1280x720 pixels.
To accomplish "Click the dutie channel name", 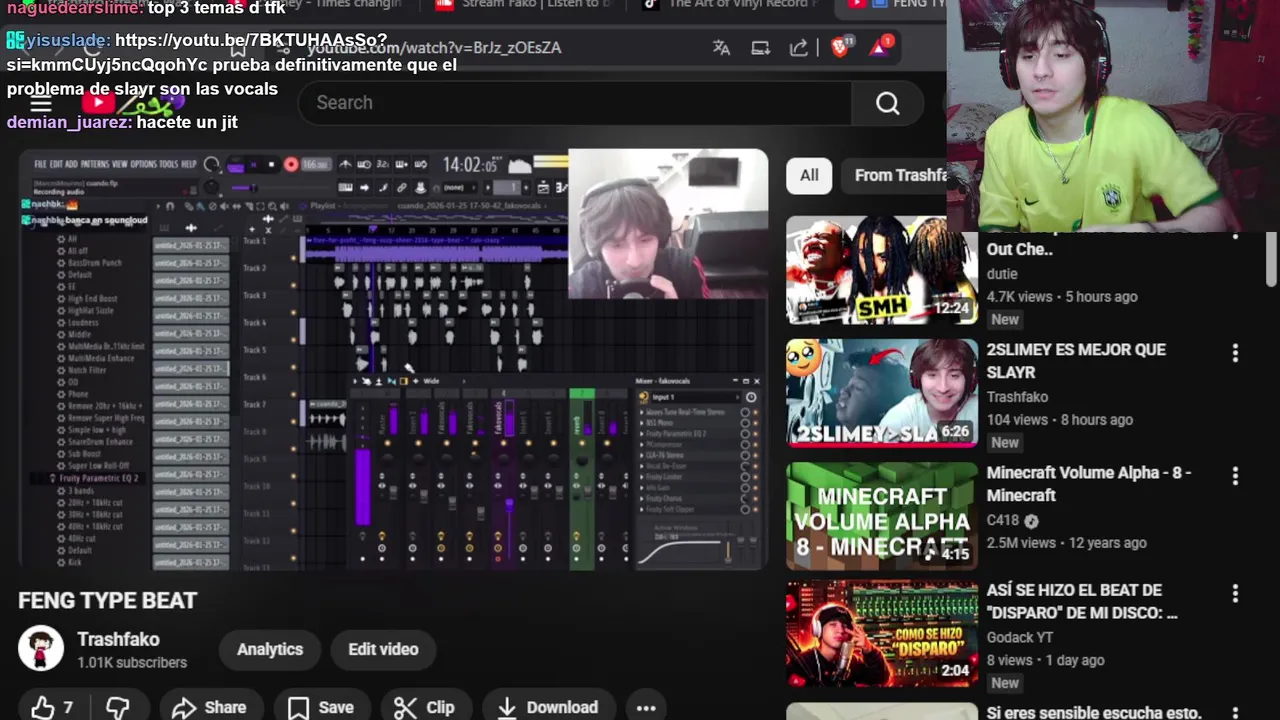I will coord(1002,273).
